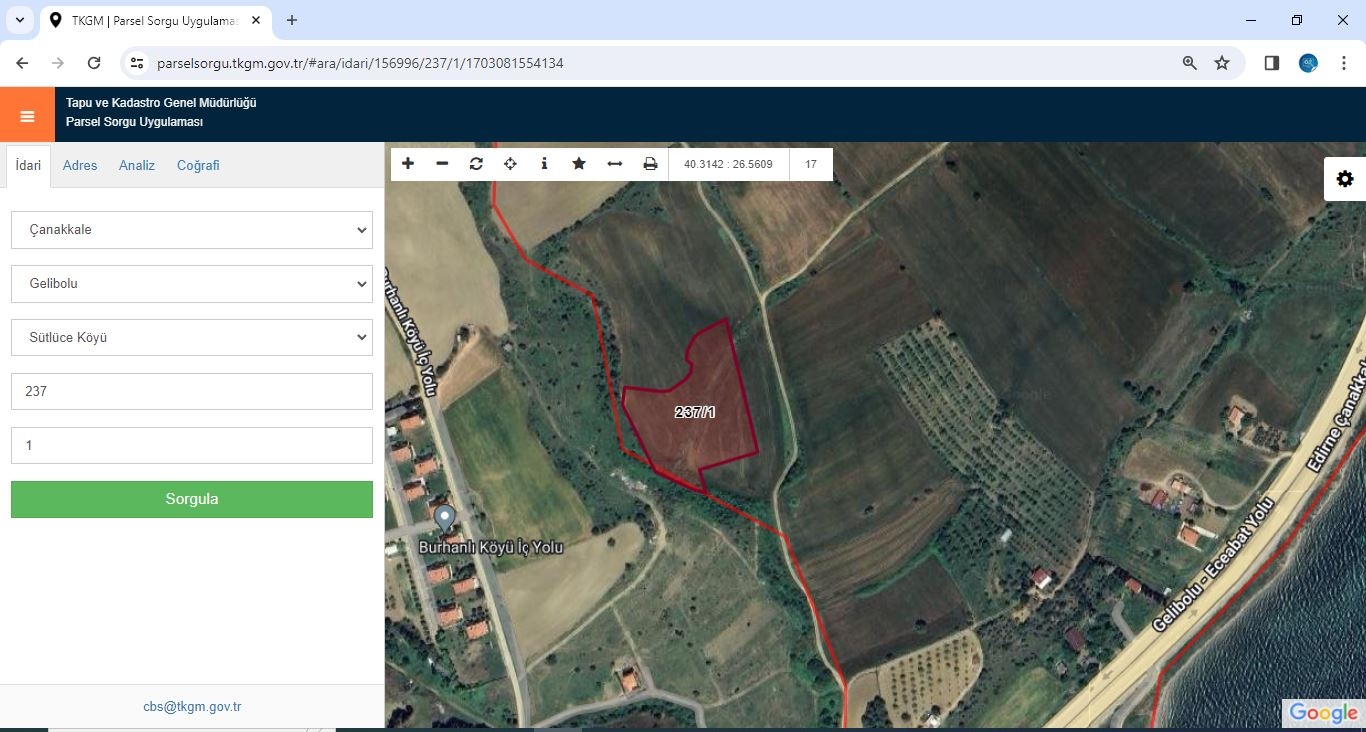Click the star favorites icon in map toolbar
The width and height of the screenshot is (1366, 732).
[579, 164]
